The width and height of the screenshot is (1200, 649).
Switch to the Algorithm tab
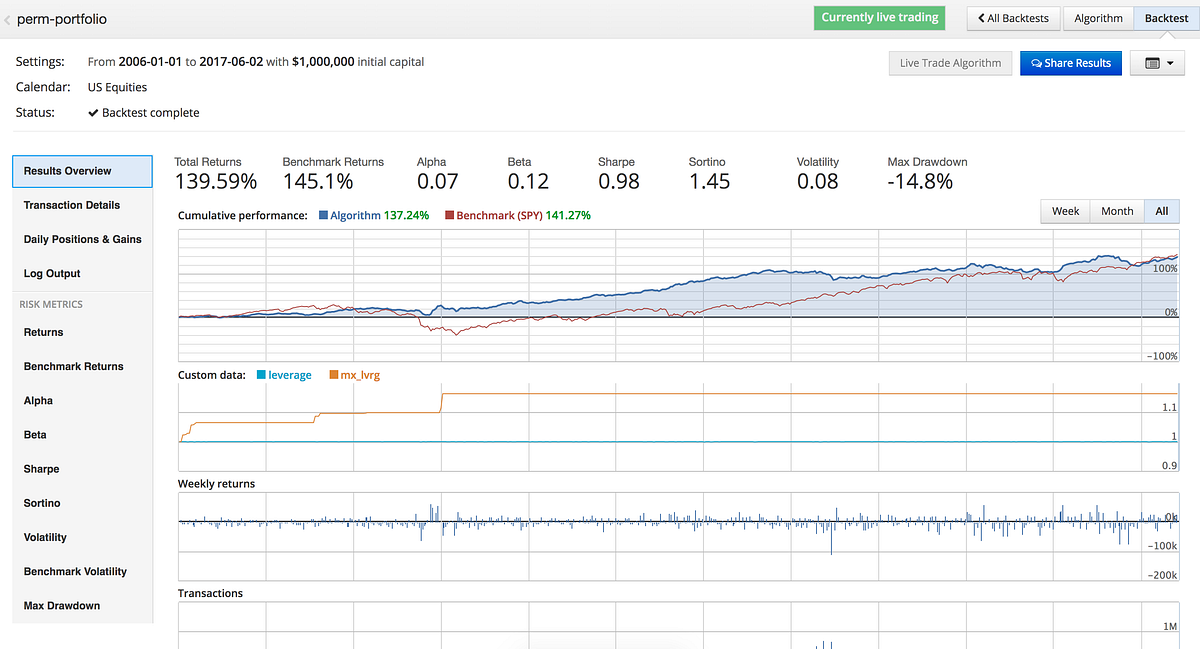1098,18
